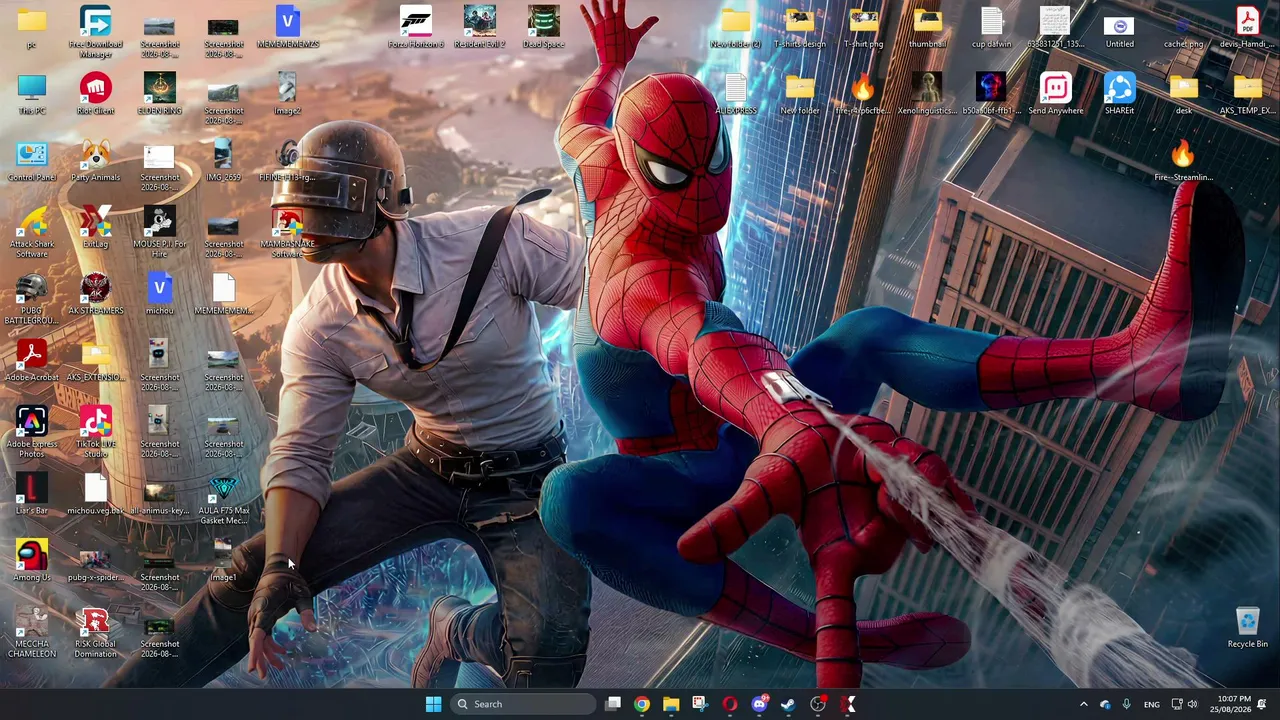Select the Forza Horizon 6 desktop shortcut
The image size is (1280, 720).
click(x=415, y=28)
